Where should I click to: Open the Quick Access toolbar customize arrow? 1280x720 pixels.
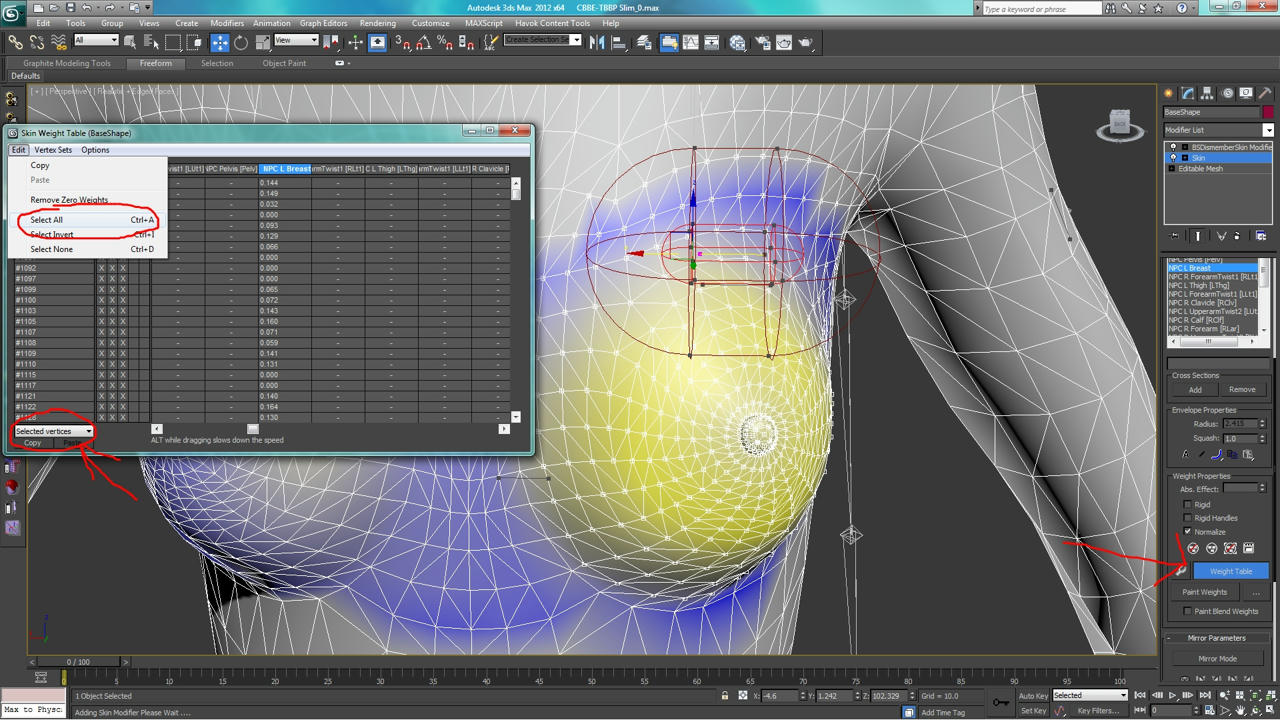click(148, 8)
